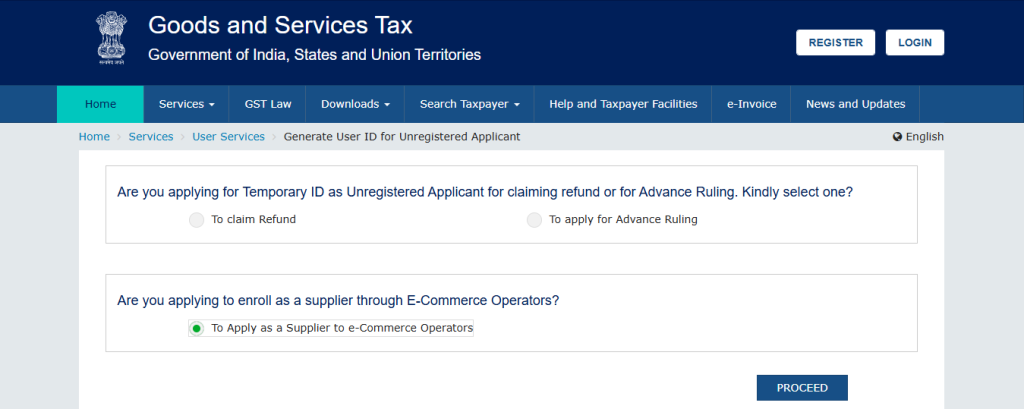Navigate to User Services breadcrumb
This screenshot has height=409, width=1024.
(x=228, y=137)
